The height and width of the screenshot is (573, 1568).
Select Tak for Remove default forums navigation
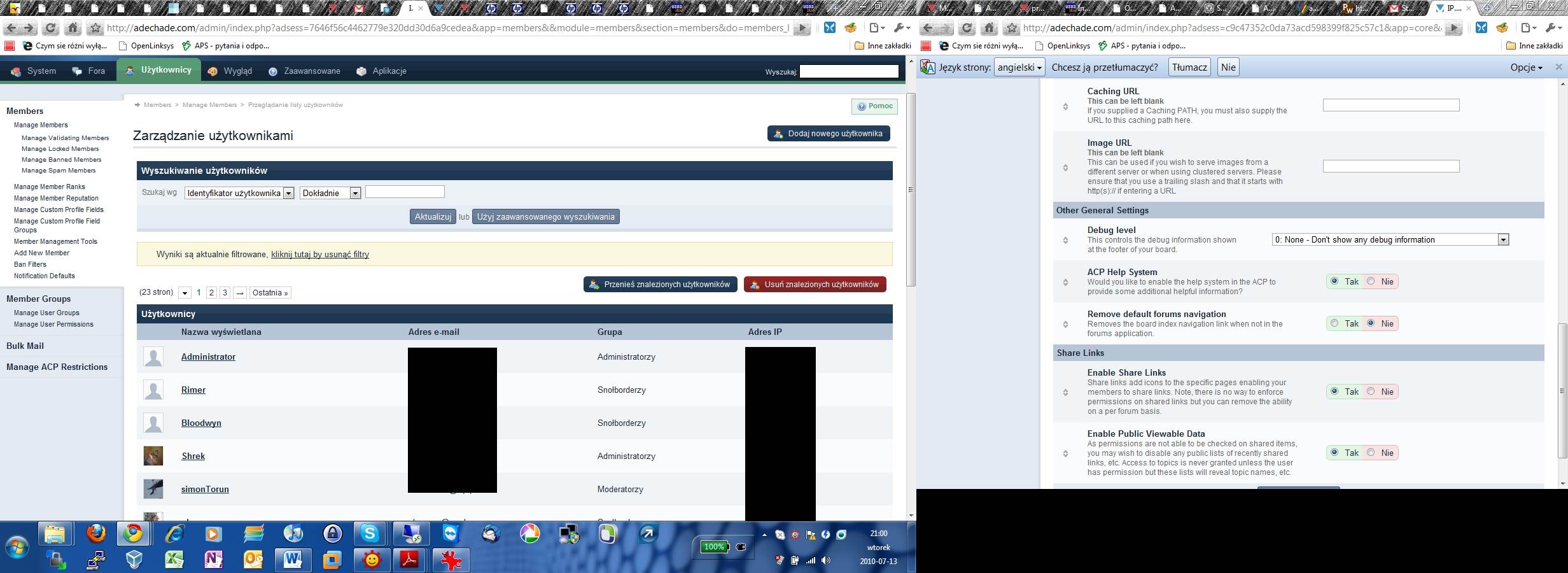point(1334,323)
